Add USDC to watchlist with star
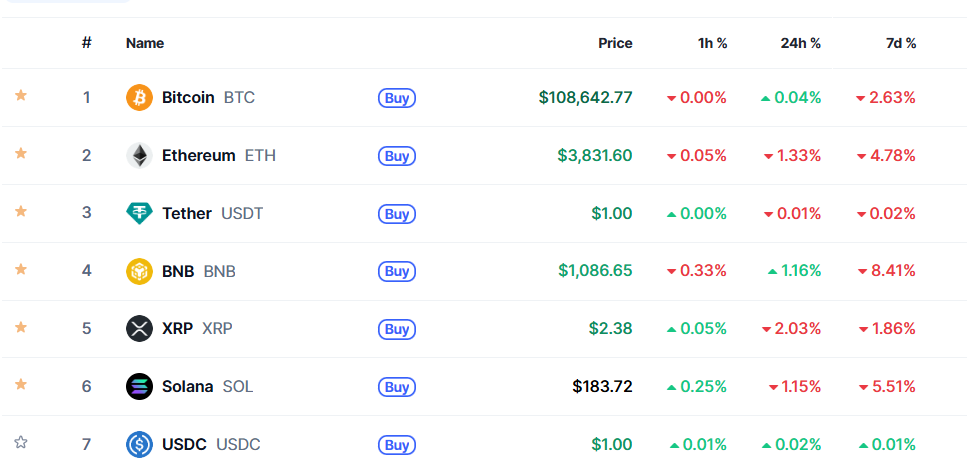The width and height of the screenshot is (967, 472). click(21, 442)
